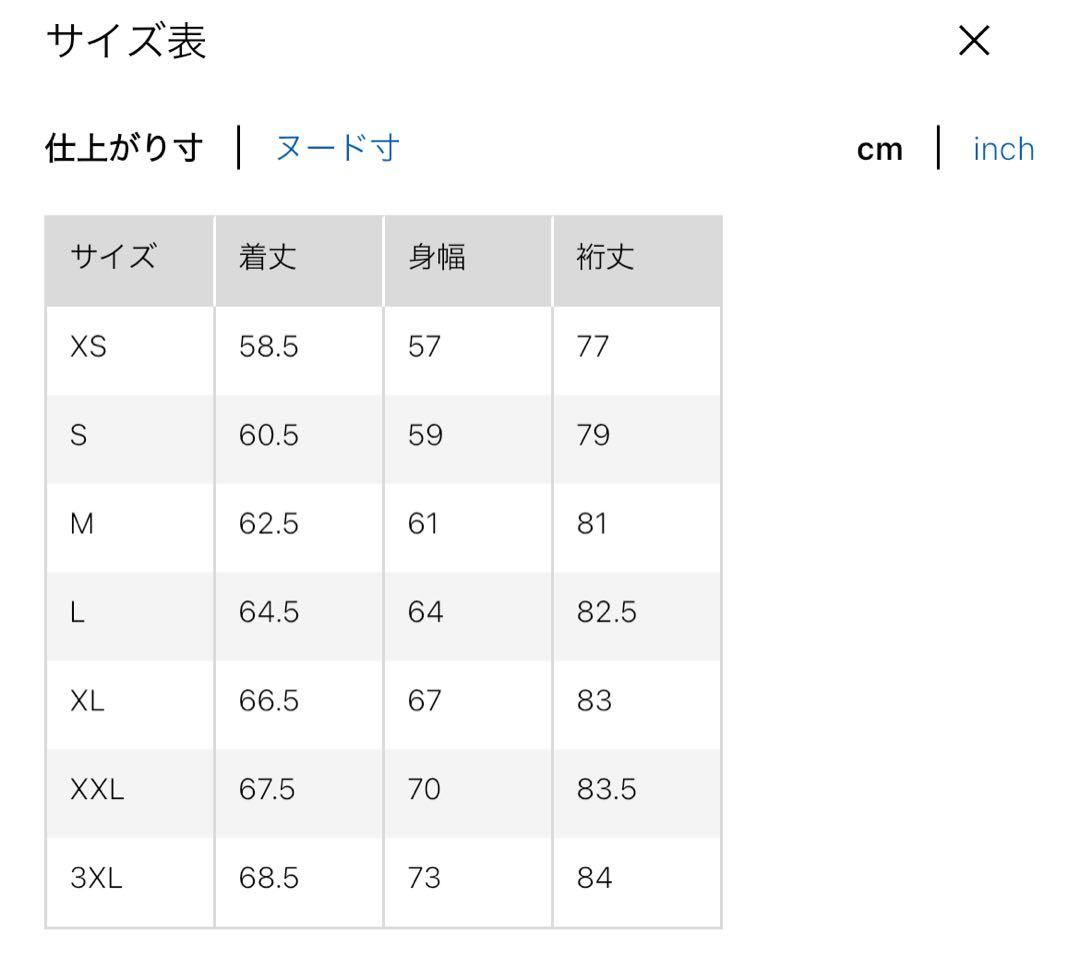The image size is (1080, 972).
Task: Select the S size row label
Action: pos(78,436)
